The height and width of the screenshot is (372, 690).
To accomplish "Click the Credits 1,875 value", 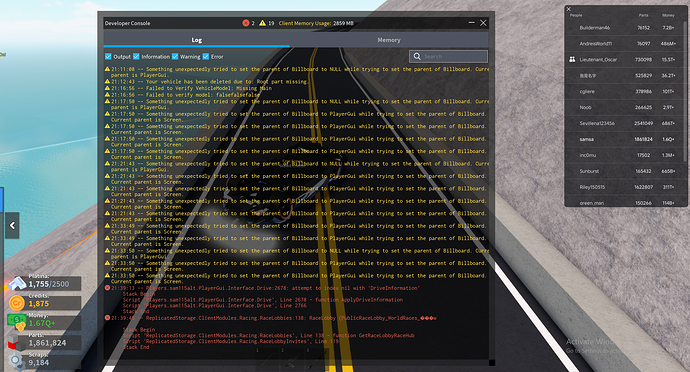I will click(39, 304).
